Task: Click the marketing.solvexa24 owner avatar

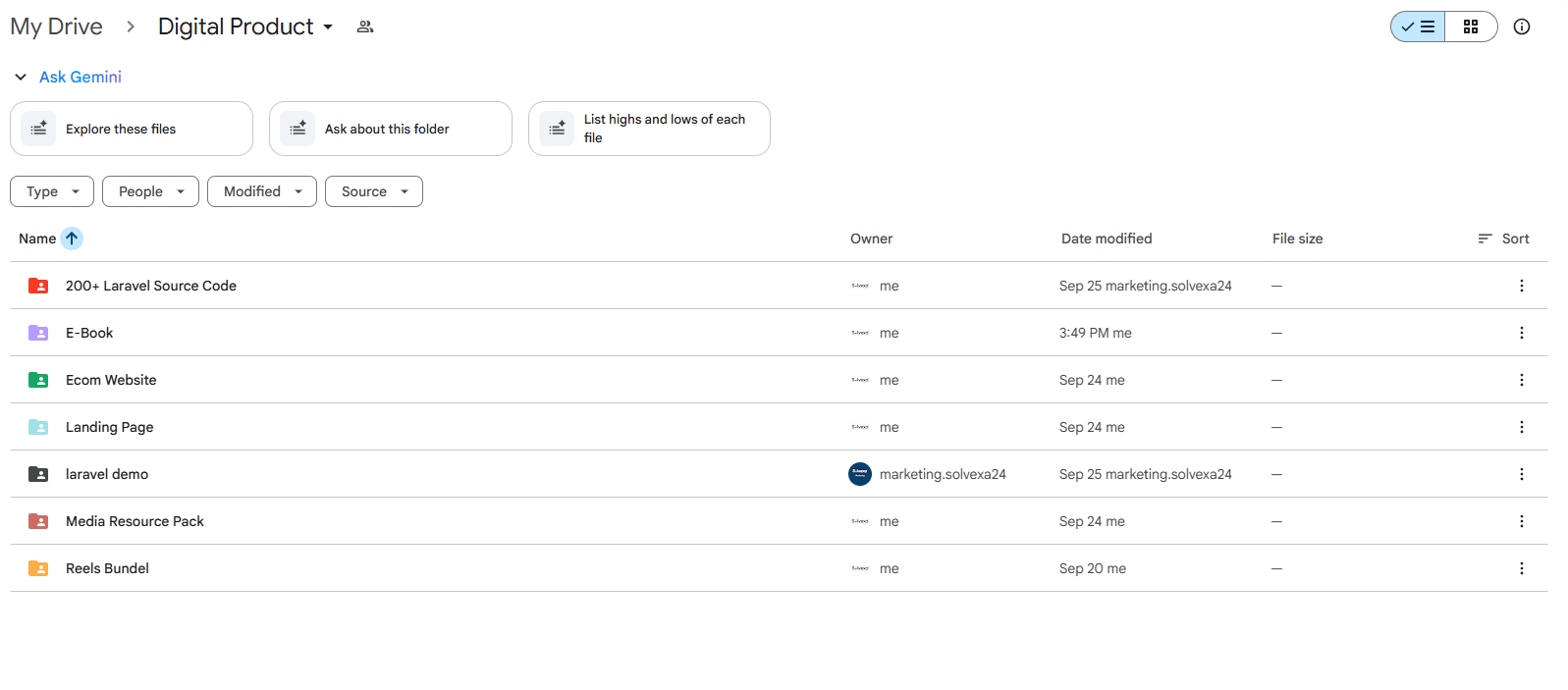Action: (x=859, y=474)
